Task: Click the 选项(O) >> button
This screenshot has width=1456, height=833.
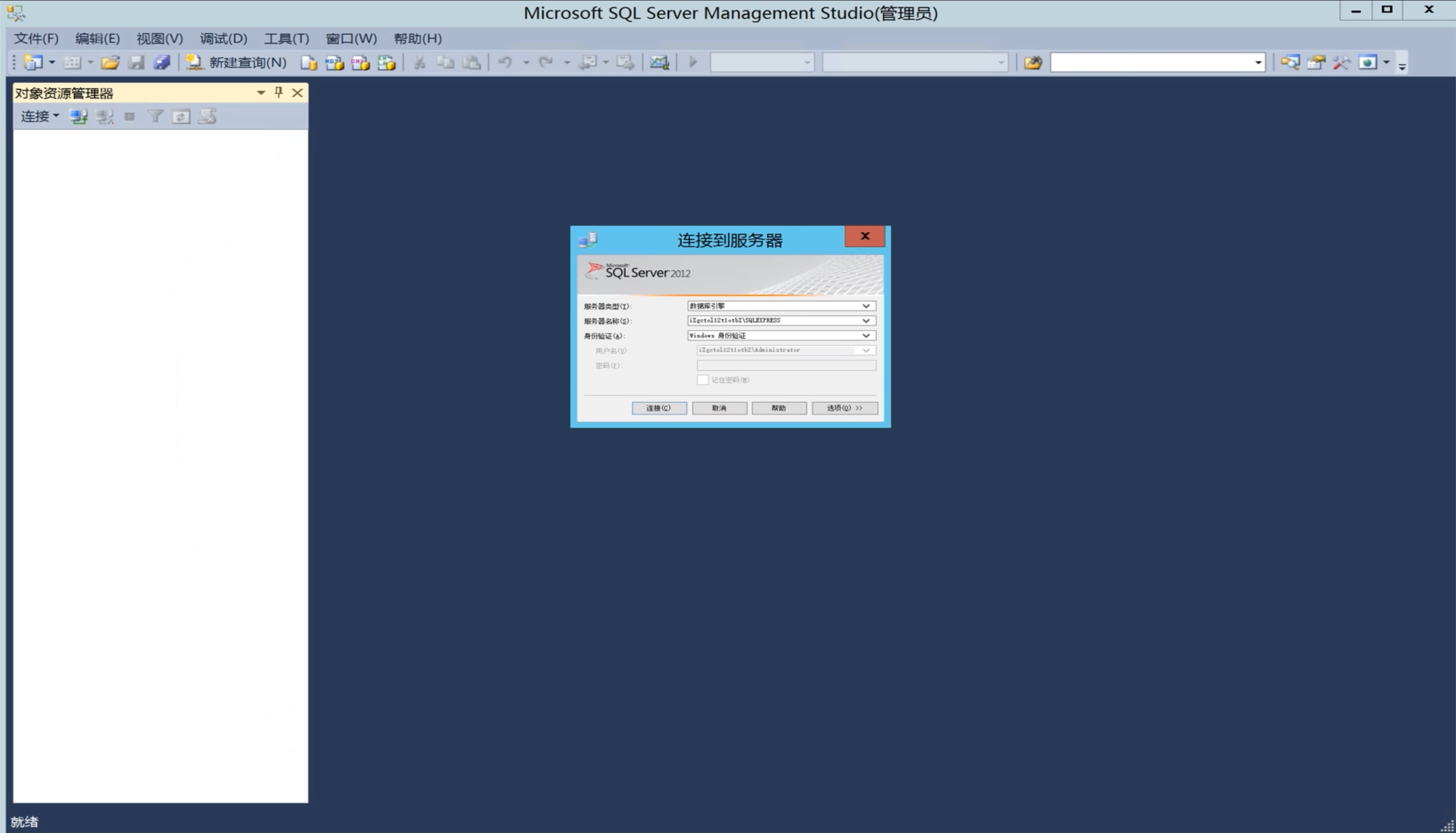Action: coord(844,408)
